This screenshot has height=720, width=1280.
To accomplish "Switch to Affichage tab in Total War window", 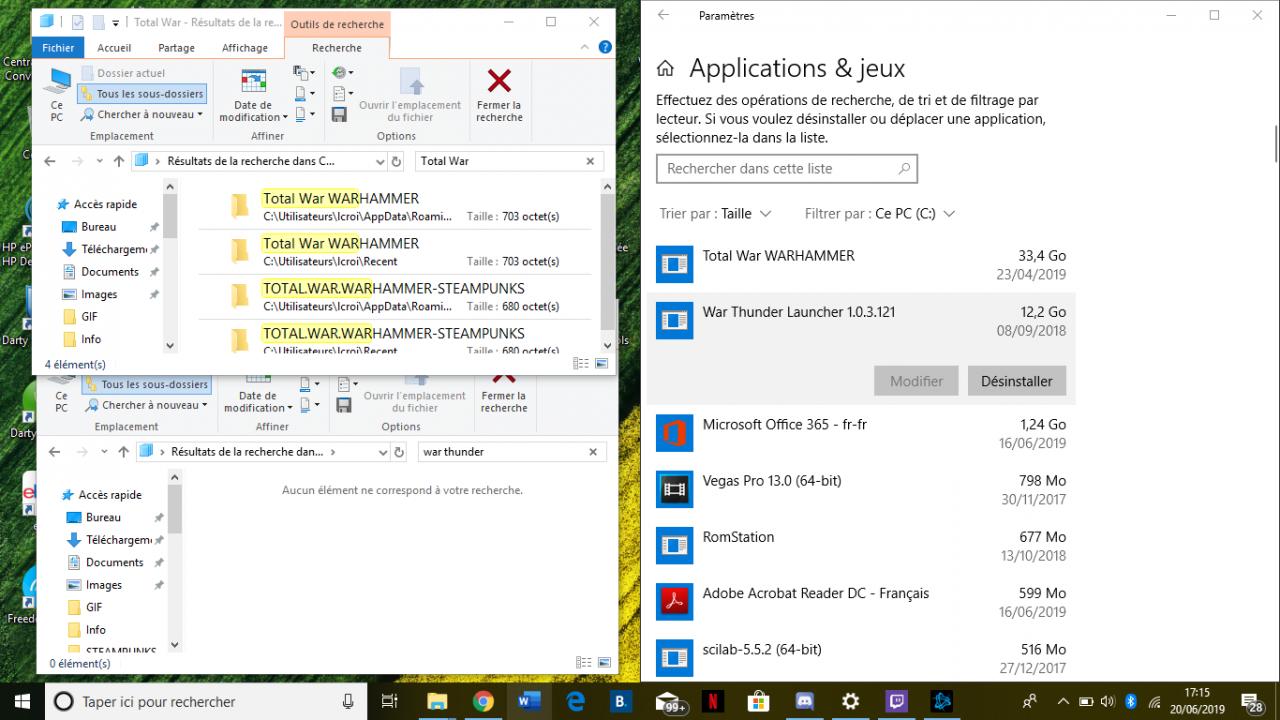I will (x=245, y=48).
